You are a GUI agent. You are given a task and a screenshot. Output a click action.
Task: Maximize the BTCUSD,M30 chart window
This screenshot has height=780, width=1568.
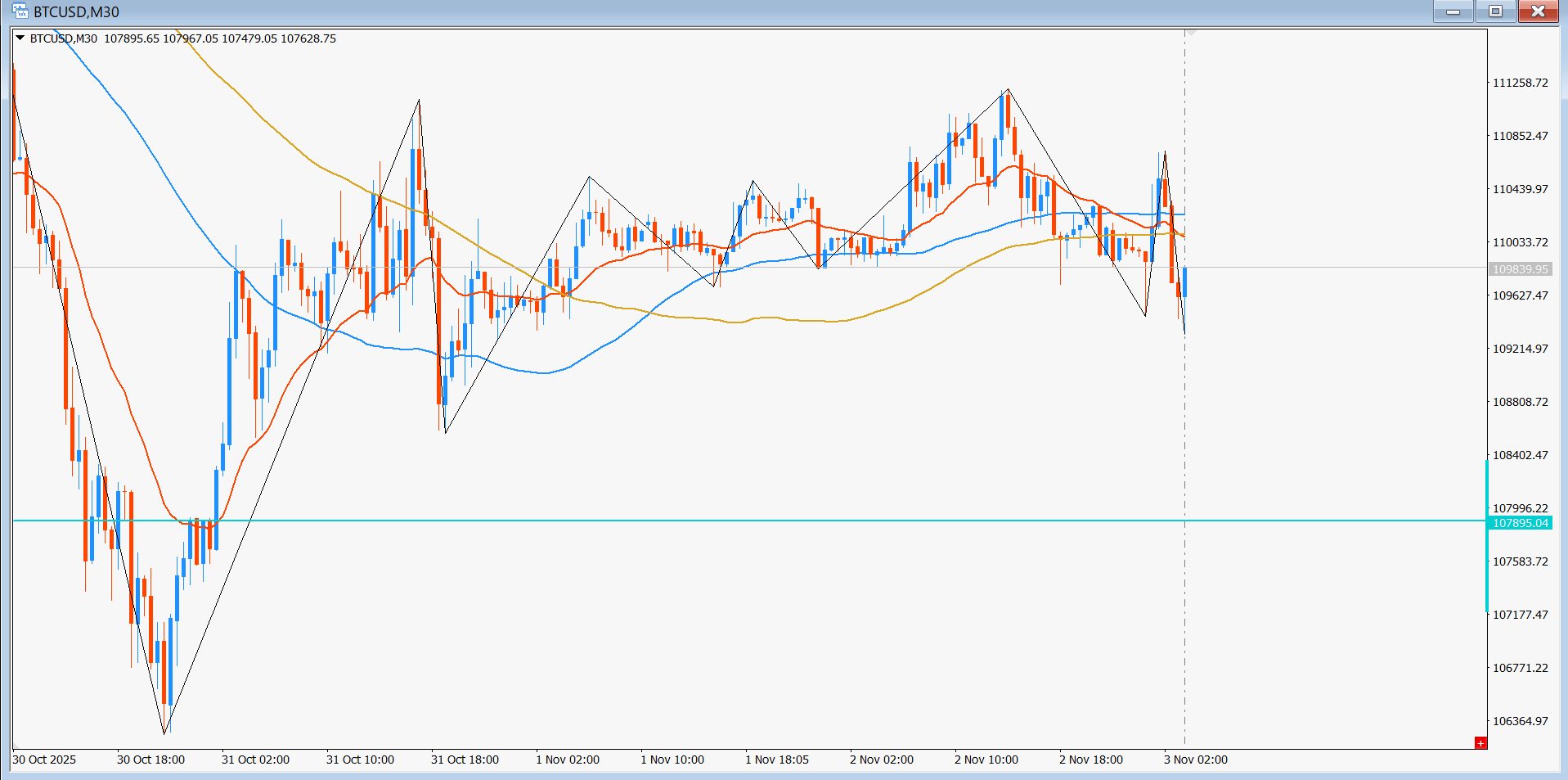[x=1495, y=11]
